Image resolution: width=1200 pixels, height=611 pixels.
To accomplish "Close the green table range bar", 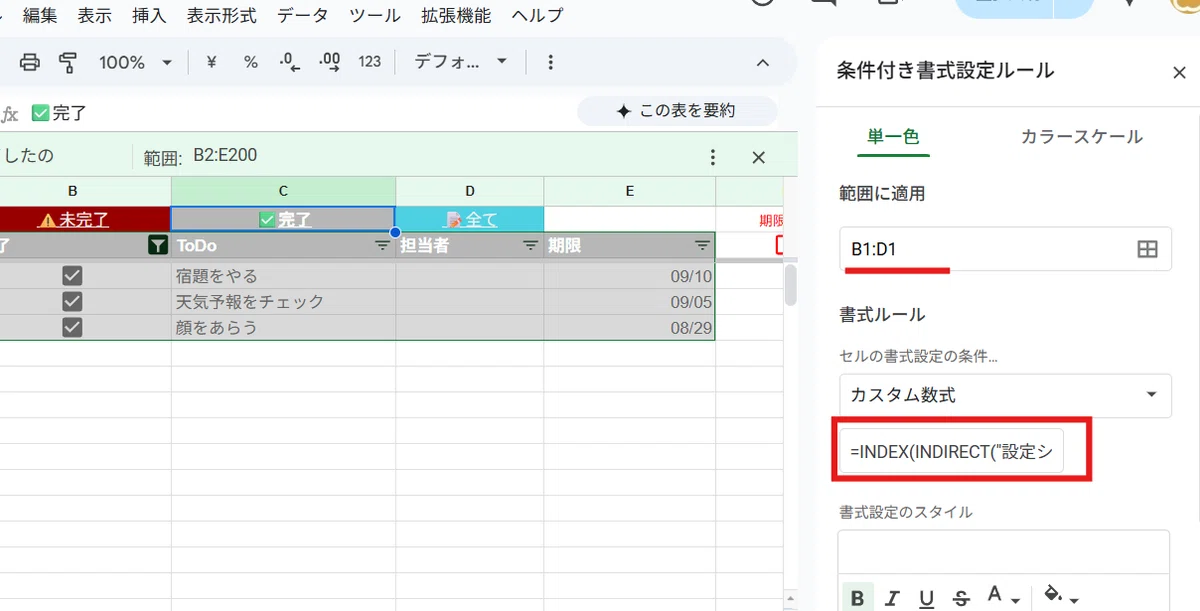I will (758, 157).
